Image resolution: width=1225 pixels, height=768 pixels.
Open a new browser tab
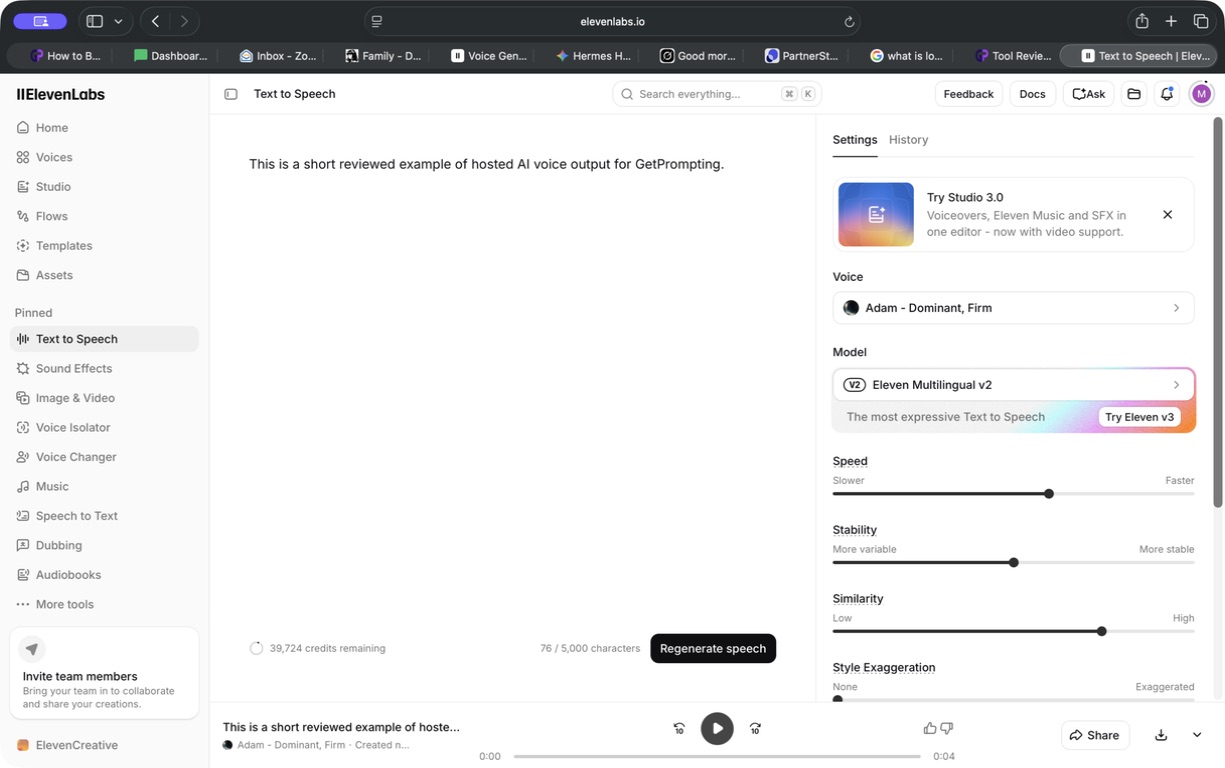coord(1171,21)
